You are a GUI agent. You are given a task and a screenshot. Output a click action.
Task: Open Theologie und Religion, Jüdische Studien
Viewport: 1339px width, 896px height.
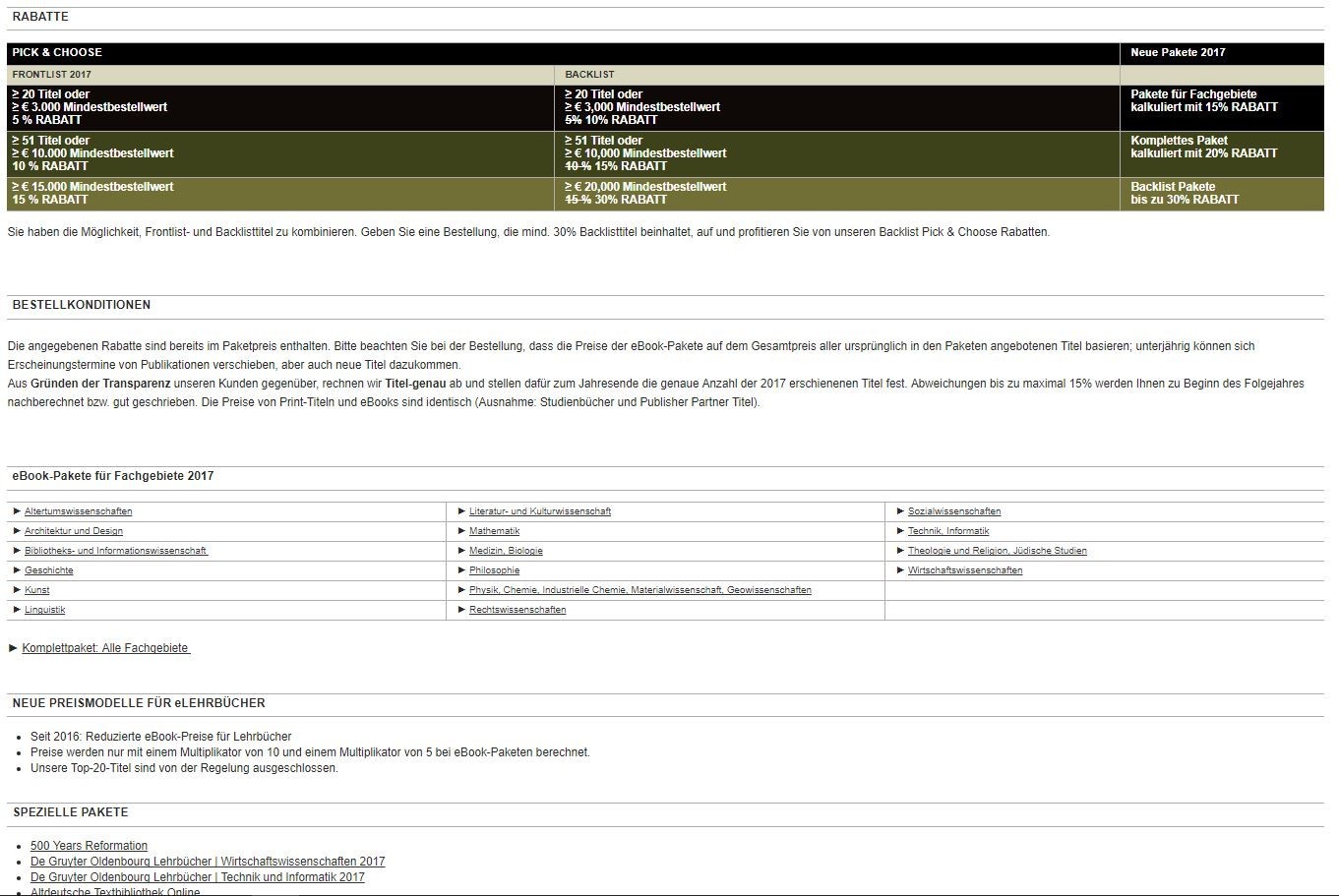(x=997, y=551)
